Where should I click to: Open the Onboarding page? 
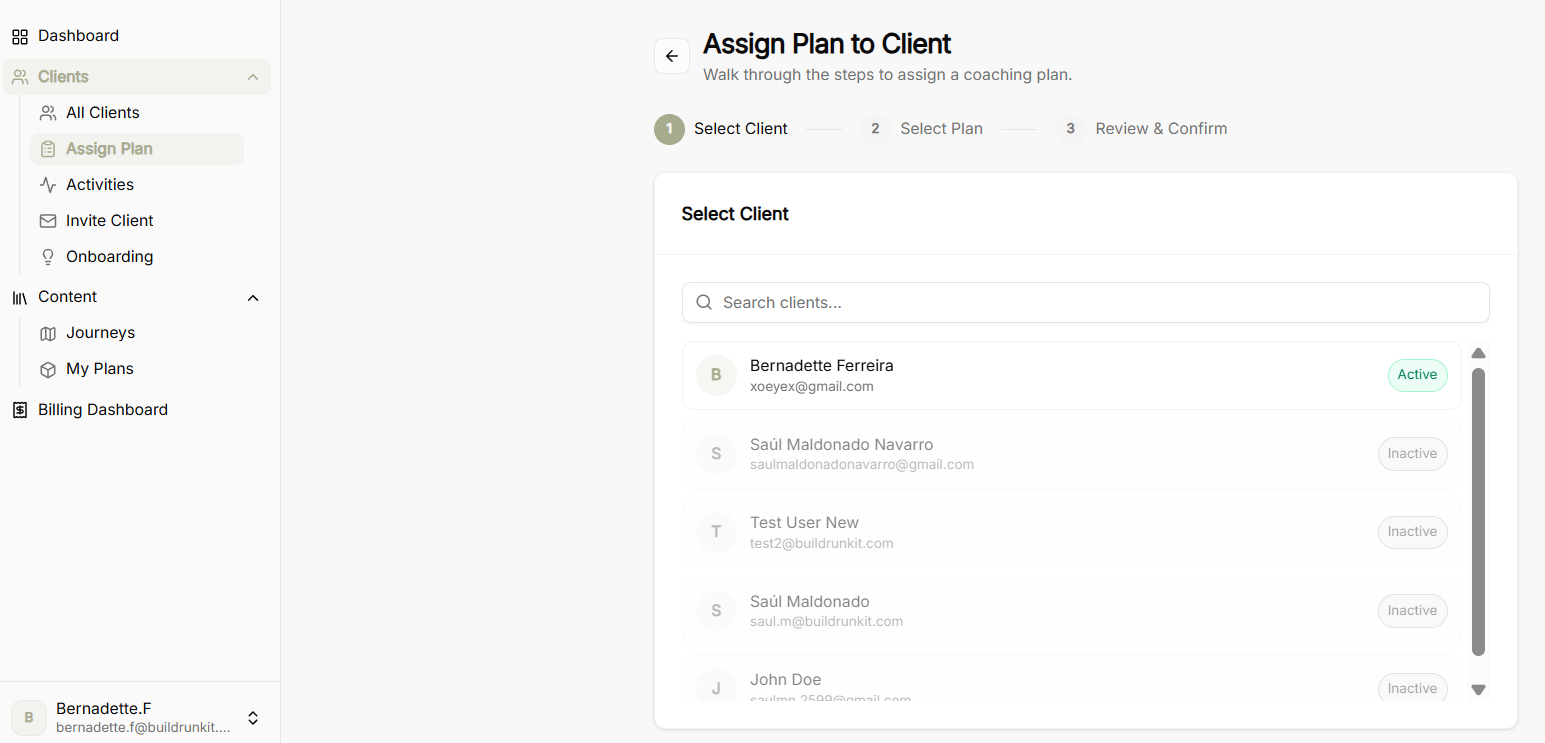pos(109,257)
